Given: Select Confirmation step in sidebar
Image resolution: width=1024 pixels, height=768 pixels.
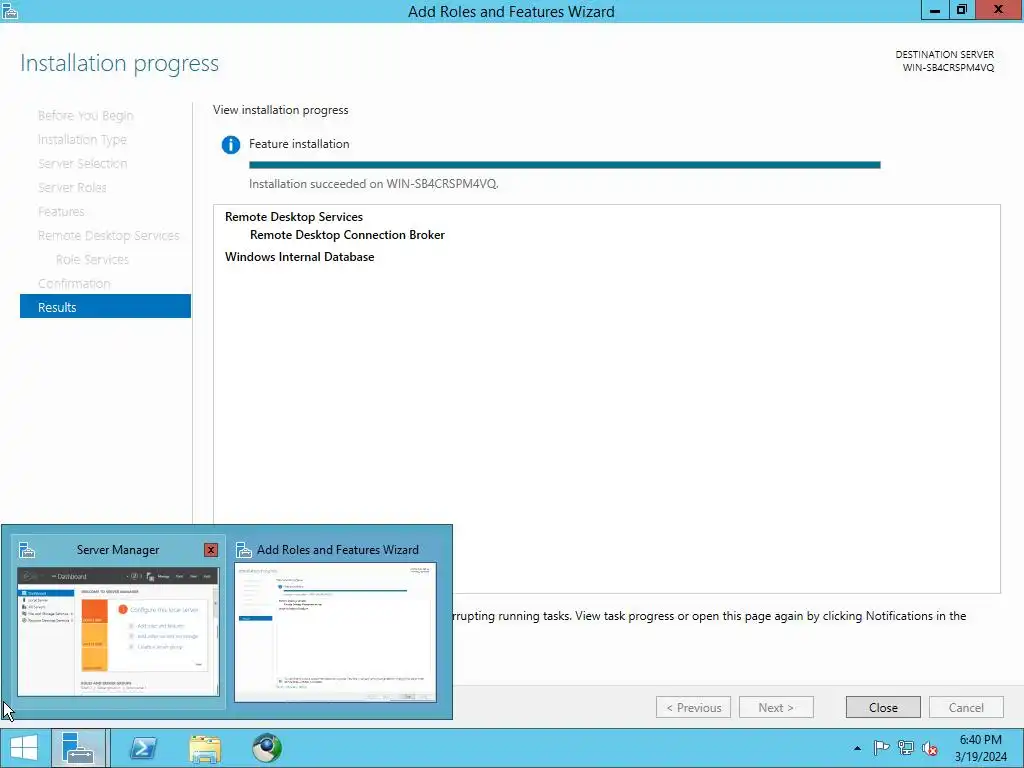Looking at the screenshot, I should coord(74,283).
